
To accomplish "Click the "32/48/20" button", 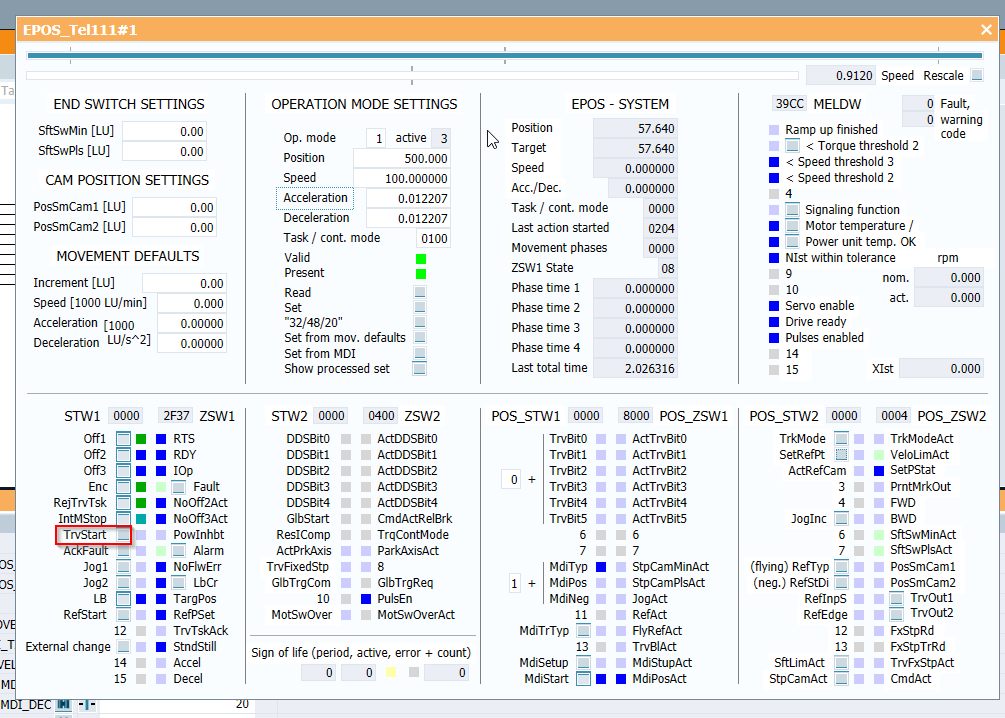I will point(420,322).
